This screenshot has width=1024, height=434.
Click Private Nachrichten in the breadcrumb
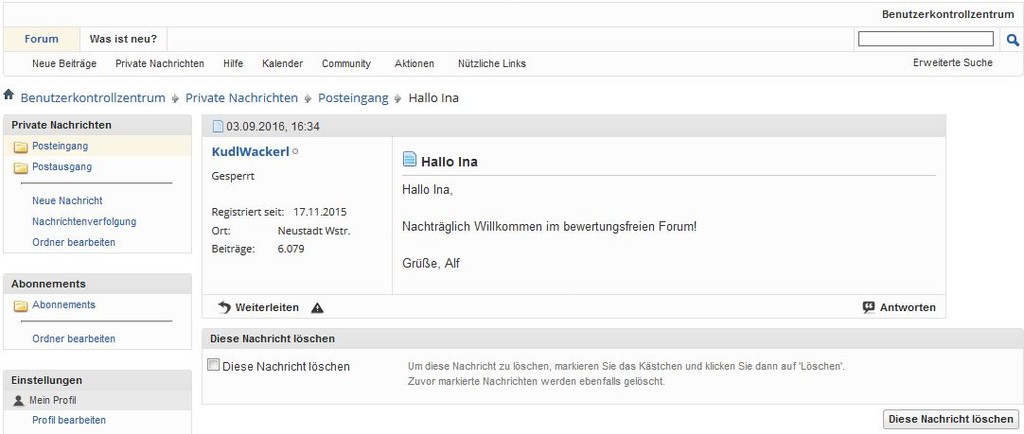242,98
